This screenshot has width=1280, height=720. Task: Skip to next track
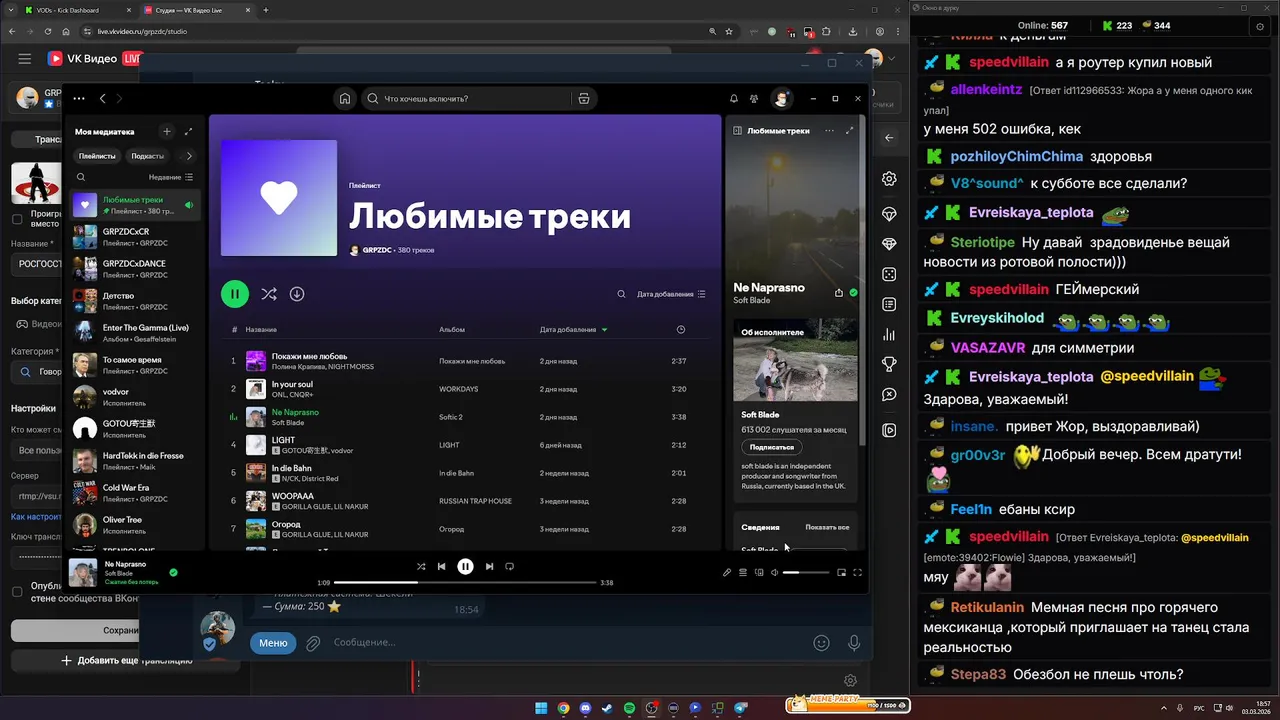click(489, 566)
